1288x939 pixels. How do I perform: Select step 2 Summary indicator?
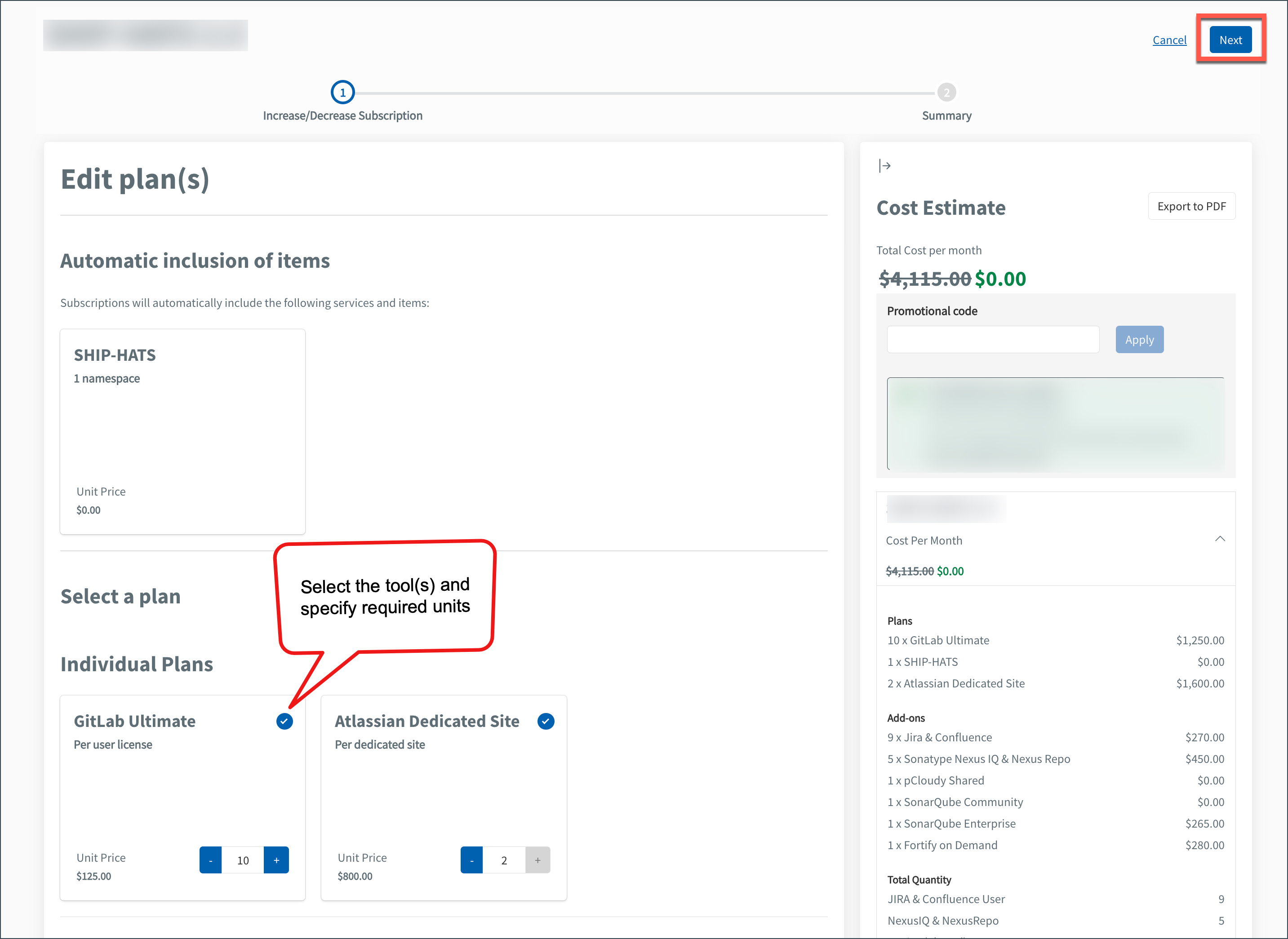pyautogui.click(x=946, y=92)
